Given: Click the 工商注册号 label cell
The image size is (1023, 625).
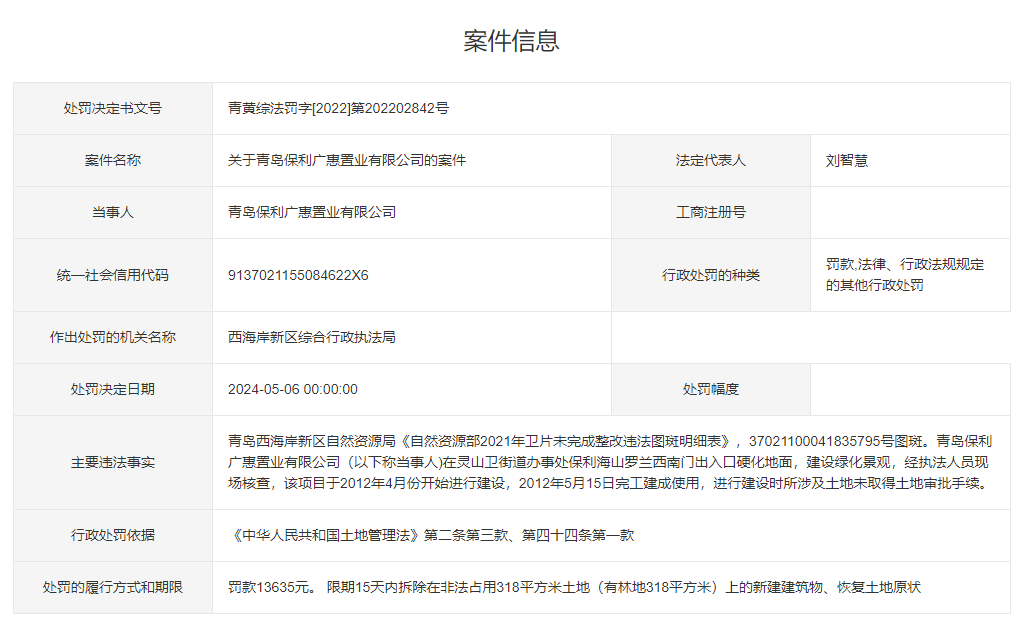Looking at the screenshot, I should (x=710, y=212).
